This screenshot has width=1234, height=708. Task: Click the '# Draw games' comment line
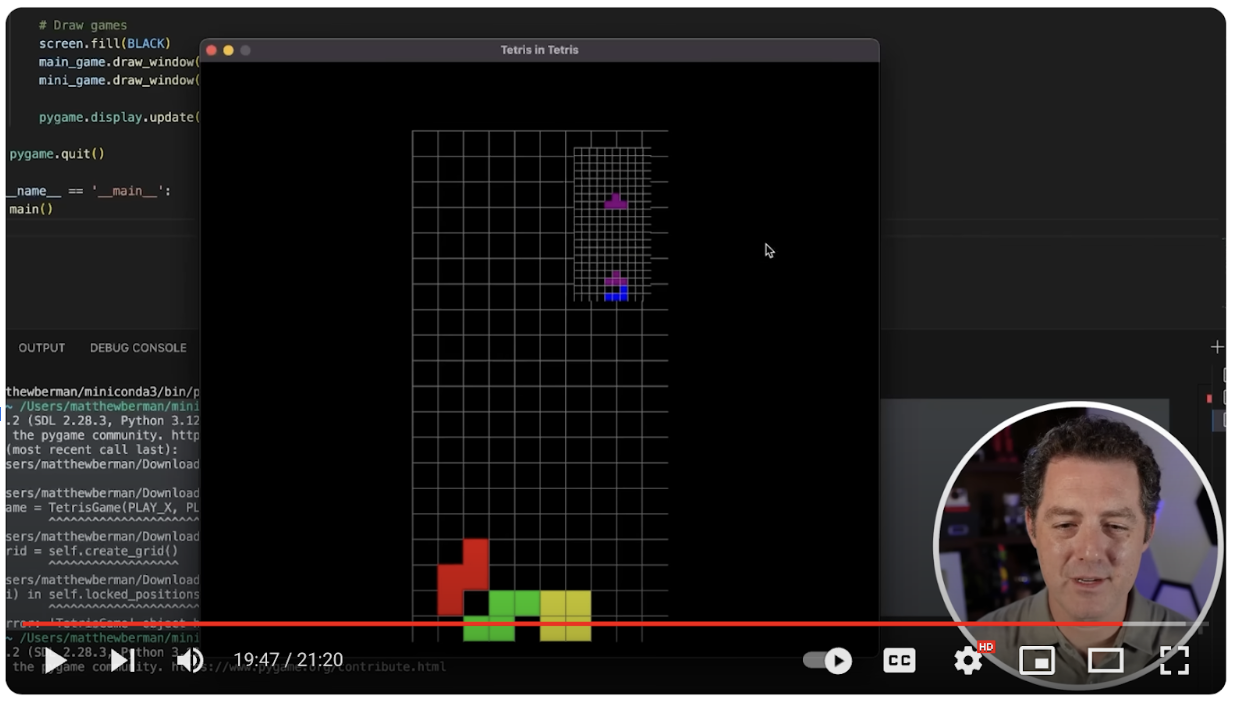click(83, 25)
